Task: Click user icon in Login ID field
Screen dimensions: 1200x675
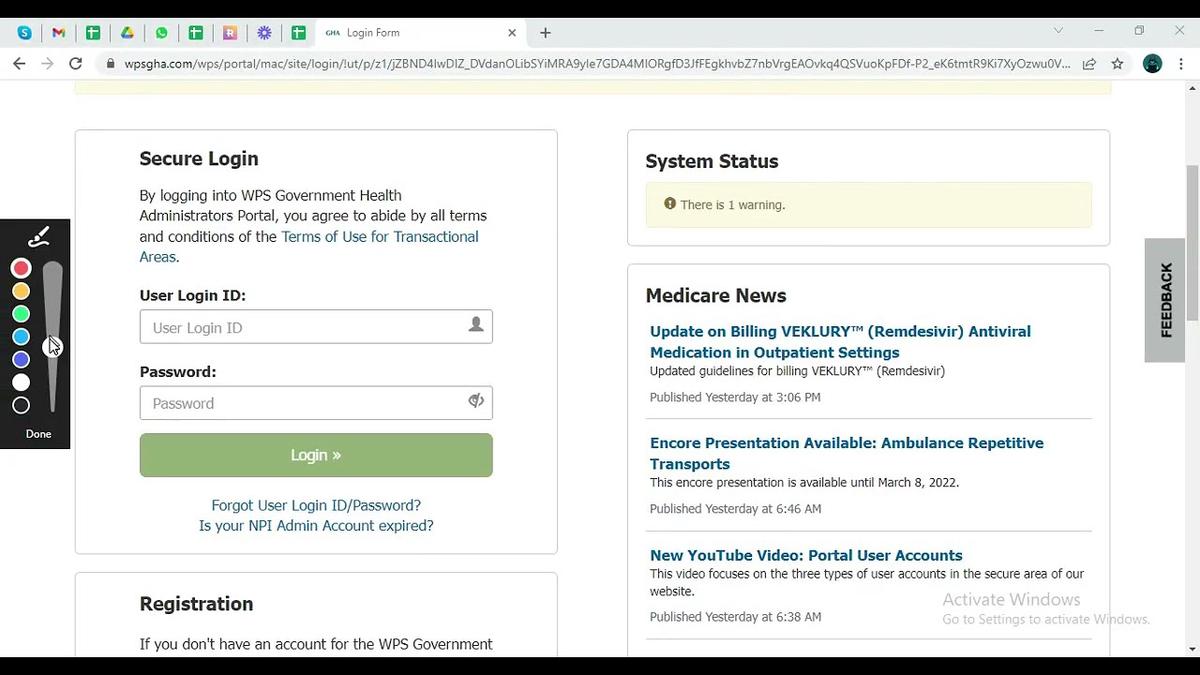Action: [x=476, y=324]
